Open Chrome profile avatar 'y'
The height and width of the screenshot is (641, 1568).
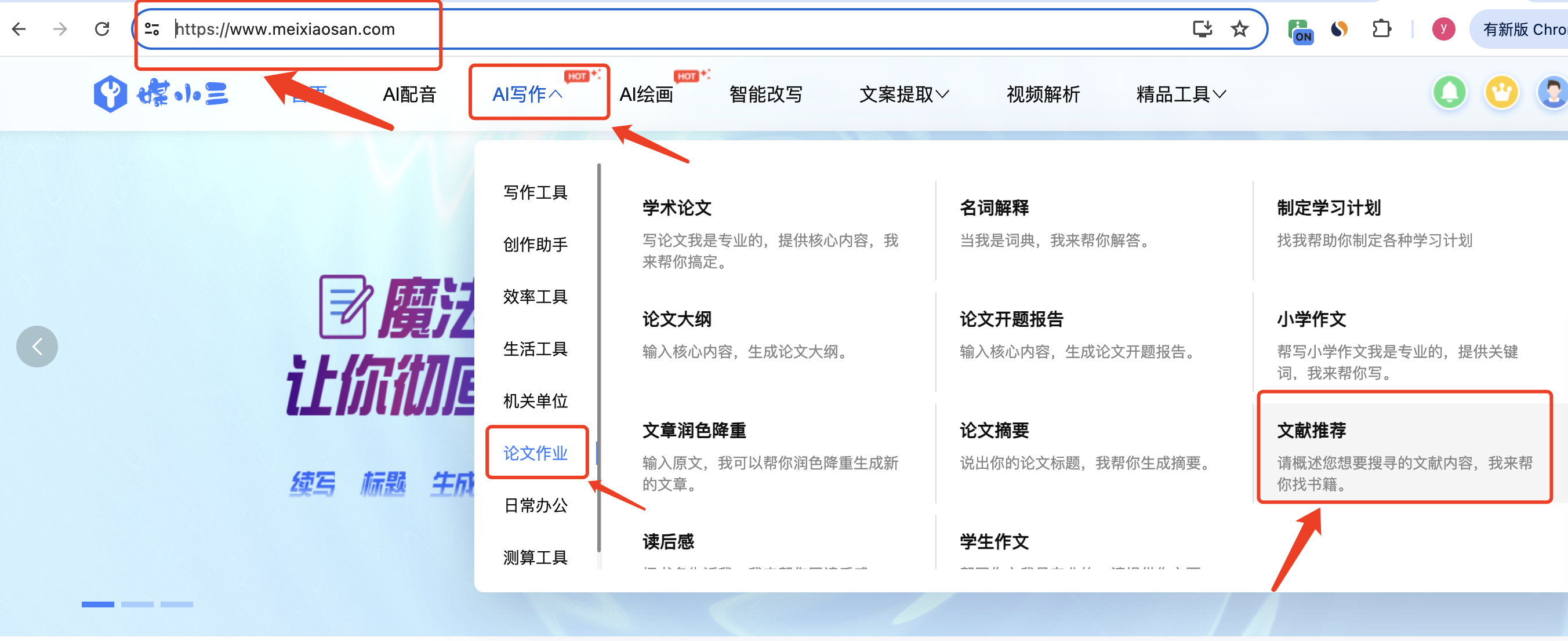(x=1443, y=28)
